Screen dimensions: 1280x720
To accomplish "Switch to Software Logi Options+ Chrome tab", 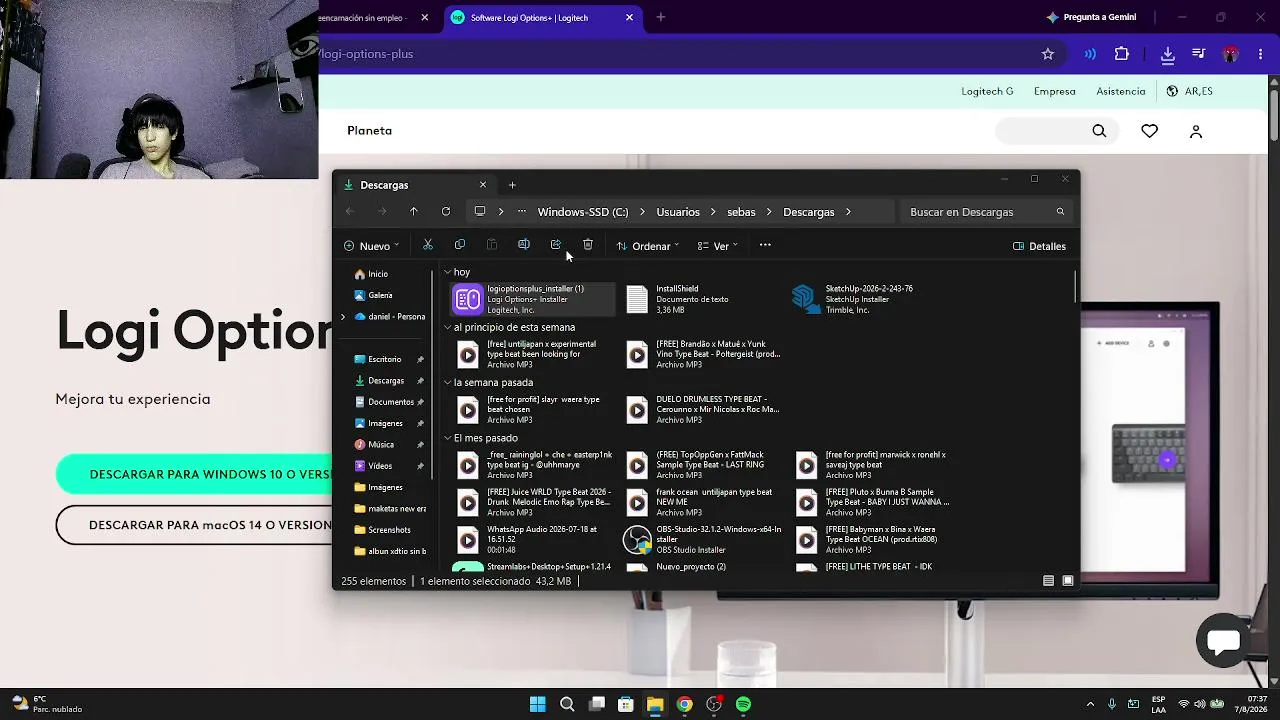I will coord(542,18).
